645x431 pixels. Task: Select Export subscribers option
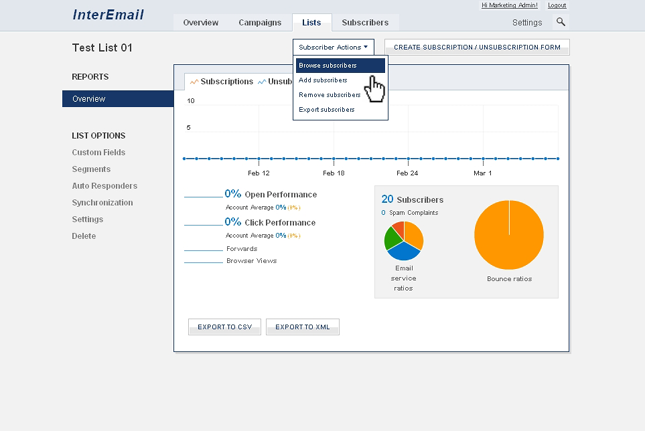[326, 109]
